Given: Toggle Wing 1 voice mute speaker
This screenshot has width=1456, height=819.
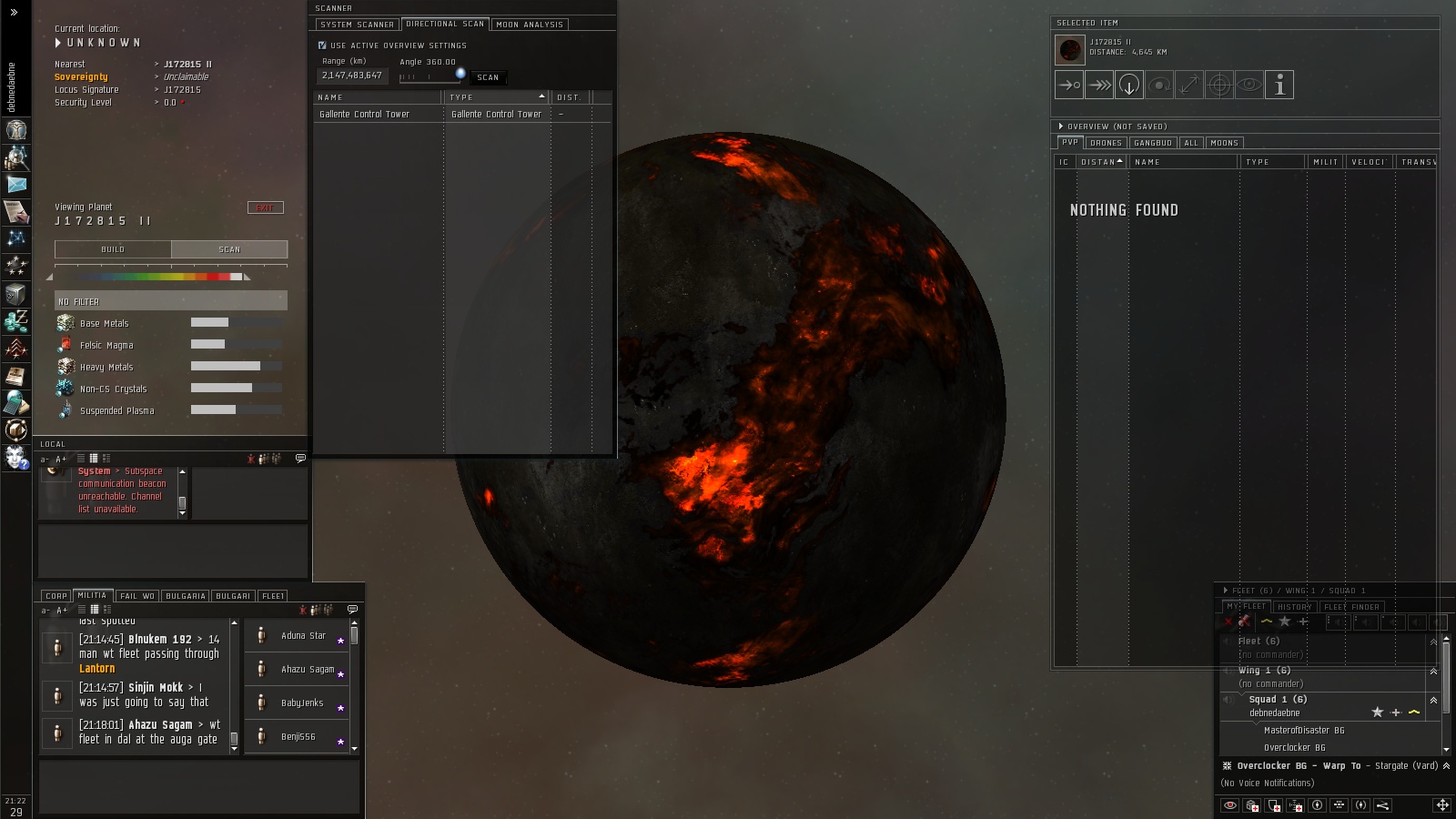Looking at the screenshot, I should click(1227, 671).
